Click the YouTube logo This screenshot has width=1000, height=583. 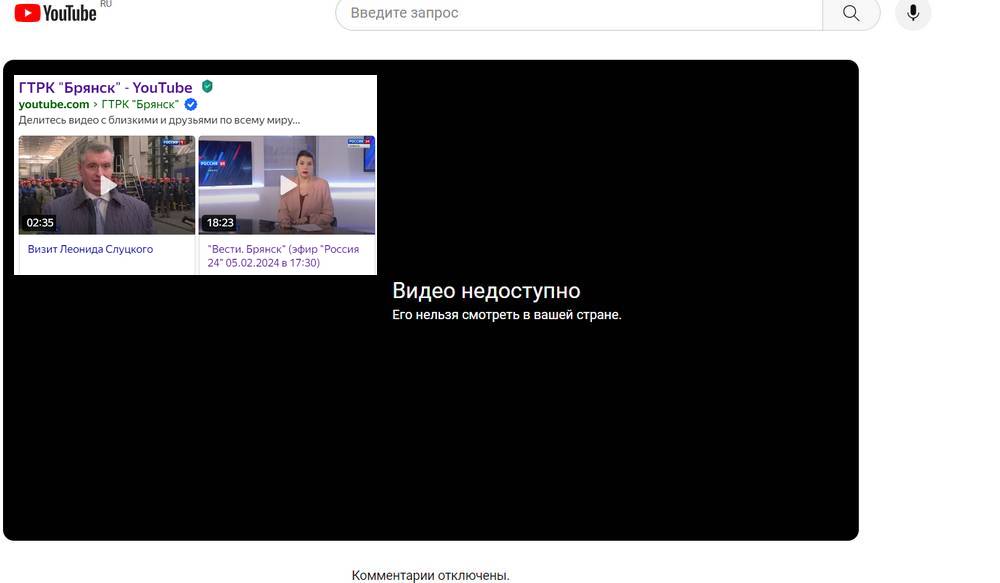55,13
